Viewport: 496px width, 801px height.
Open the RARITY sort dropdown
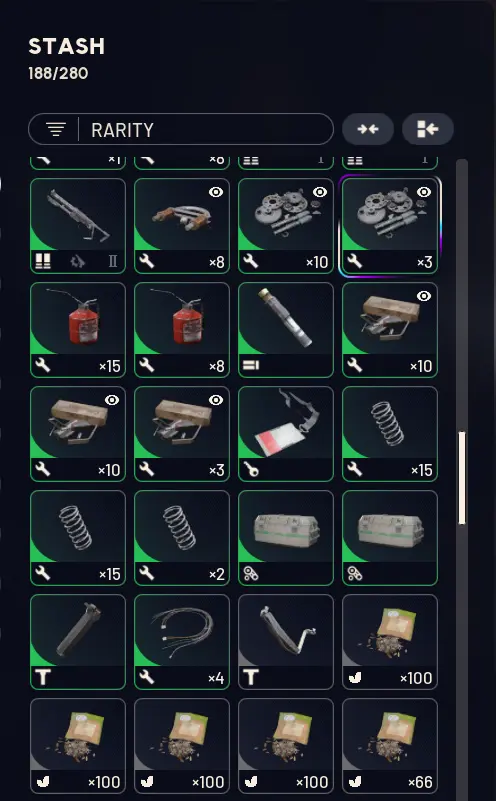click(181, 129)
